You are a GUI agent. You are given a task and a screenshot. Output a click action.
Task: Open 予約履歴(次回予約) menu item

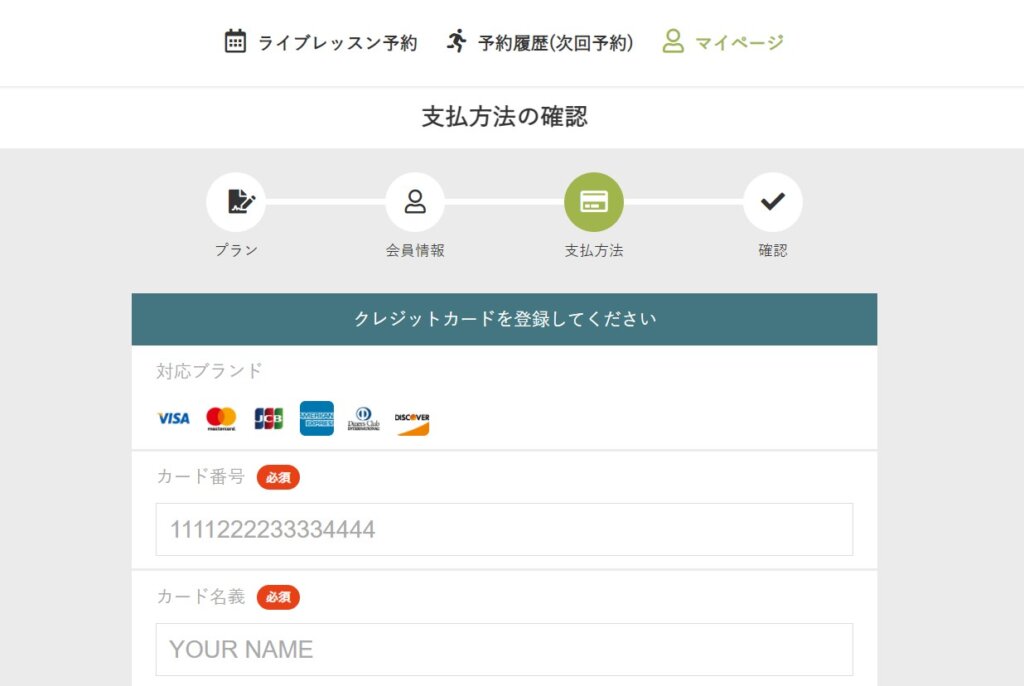tap(556, 42)
